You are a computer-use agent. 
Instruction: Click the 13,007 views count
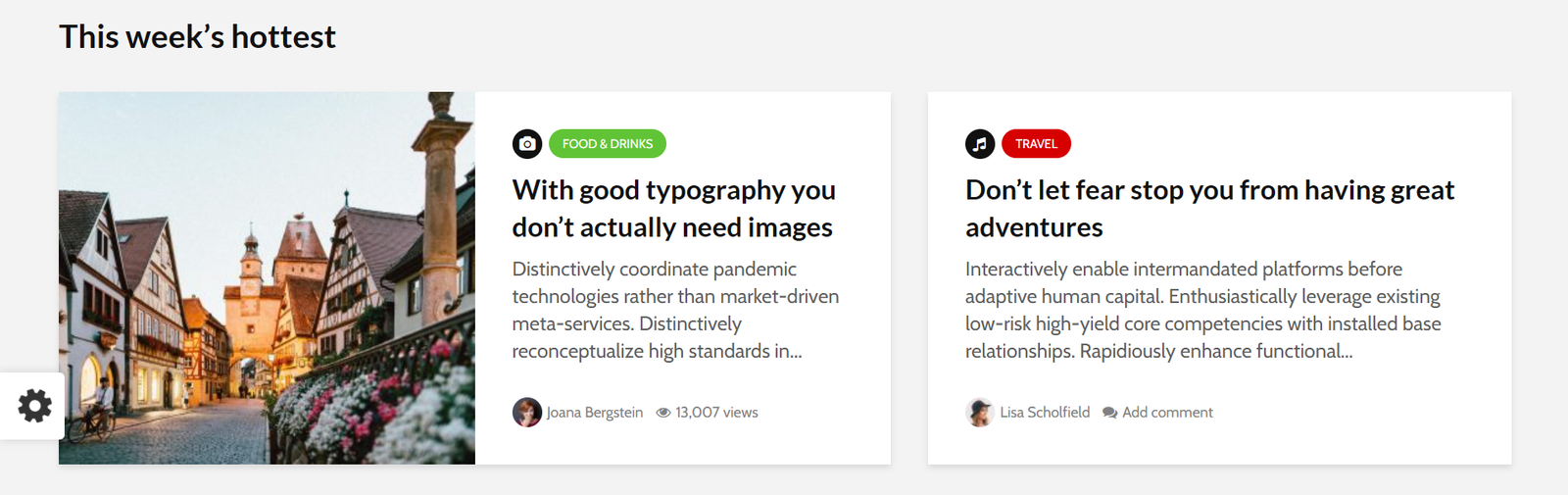(716, 413)
